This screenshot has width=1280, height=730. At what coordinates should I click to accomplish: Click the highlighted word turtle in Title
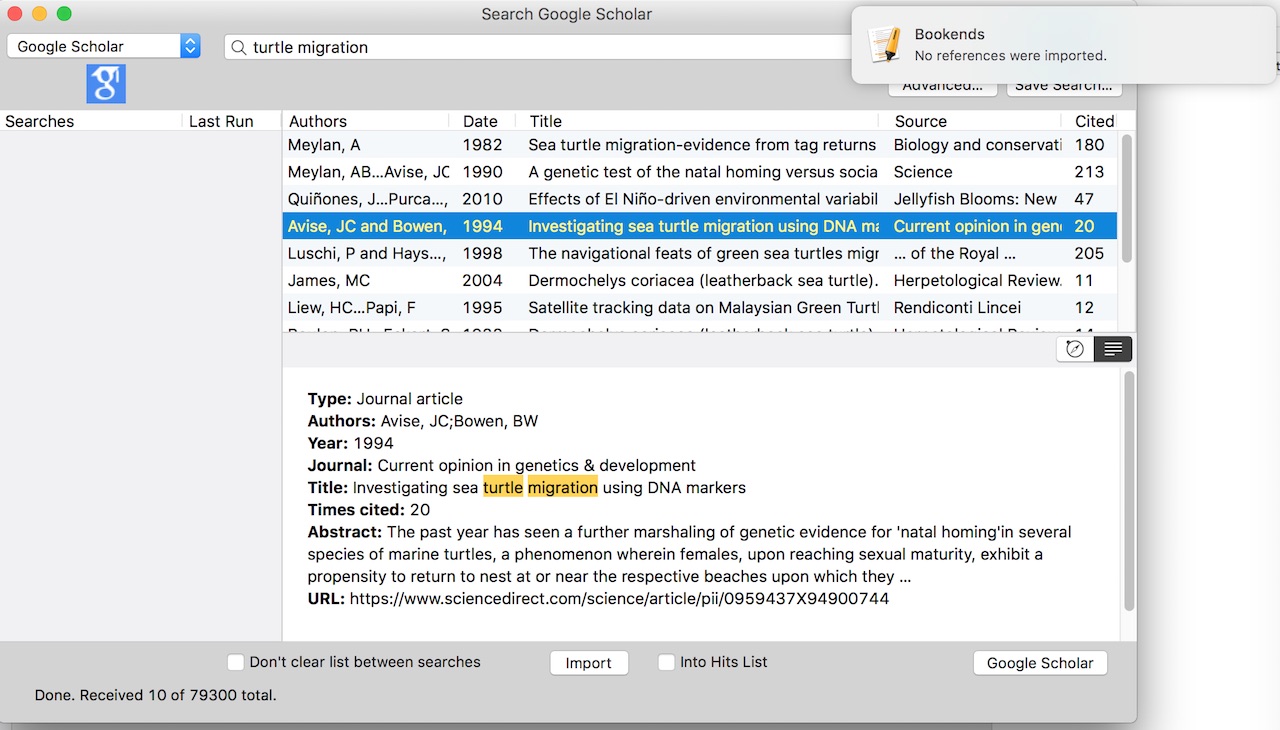point(503,488)
